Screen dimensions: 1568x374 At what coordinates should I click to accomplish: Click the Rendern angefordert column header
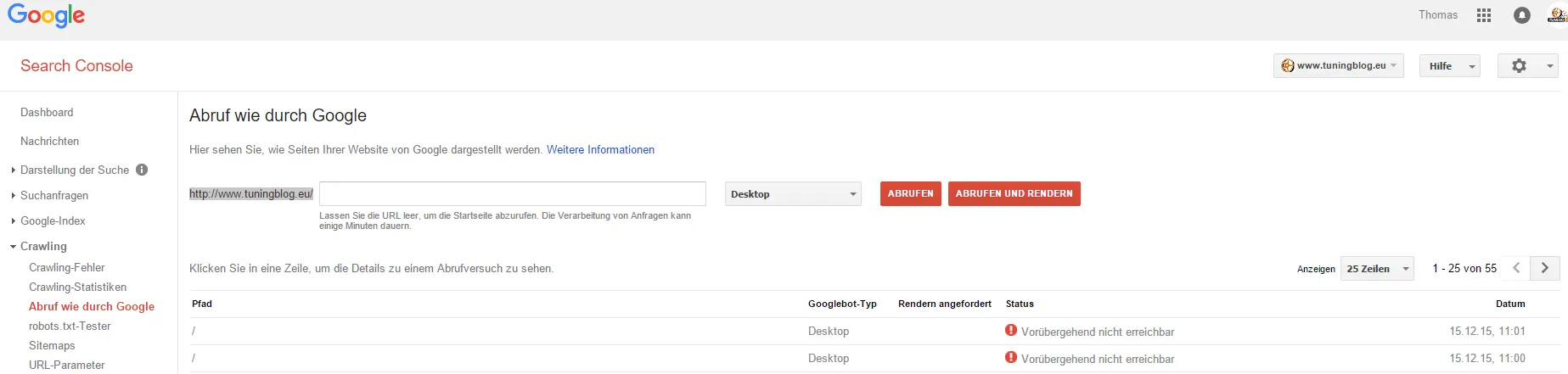(945, 304)
